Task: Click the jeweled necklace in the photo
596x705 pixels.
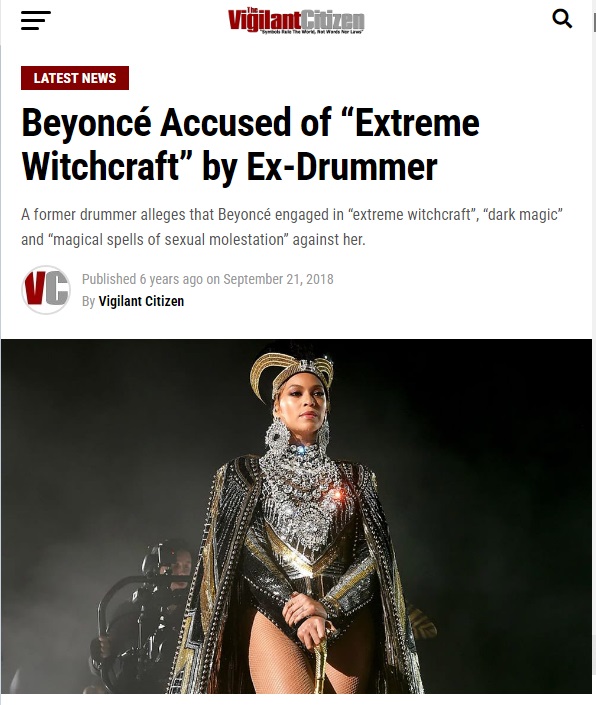Action: pyautogui.click(x=300, y=490)
